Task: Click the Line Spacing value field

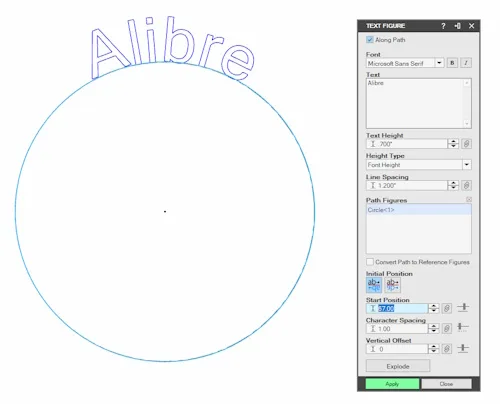Action: (x=407, y=186)
